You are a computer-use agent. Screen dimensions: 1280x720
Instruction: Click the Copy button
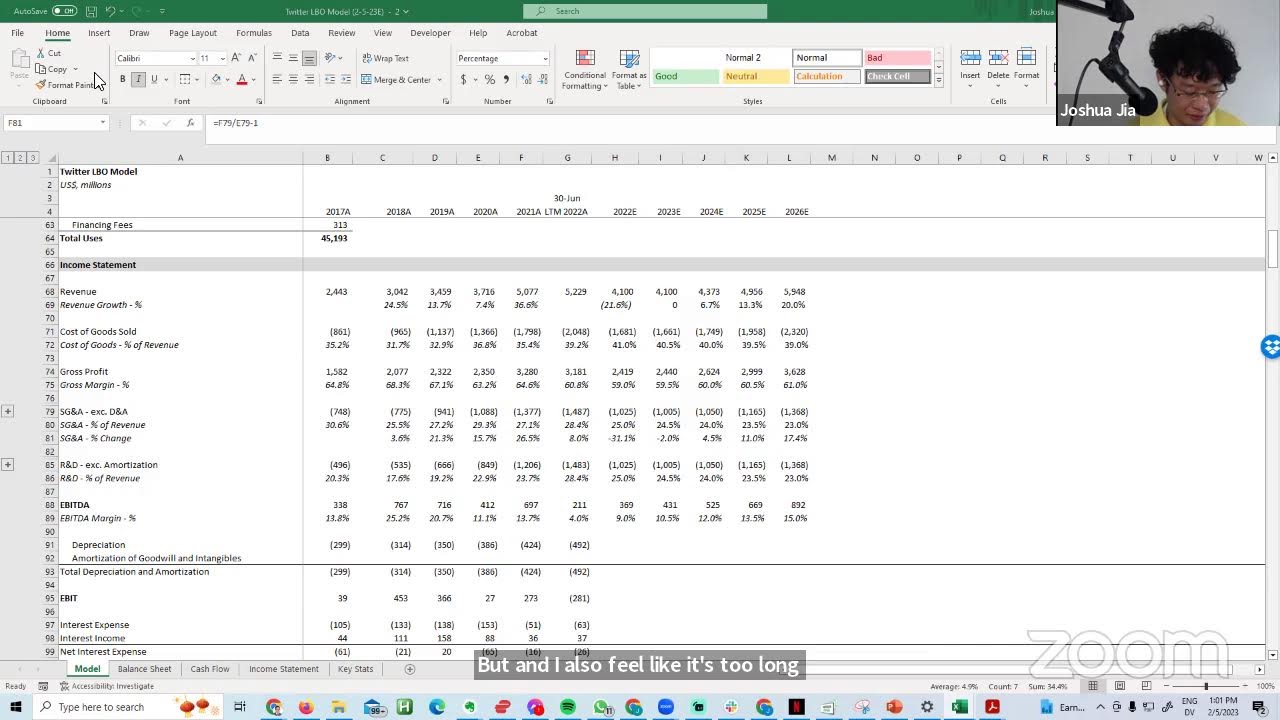51,69
